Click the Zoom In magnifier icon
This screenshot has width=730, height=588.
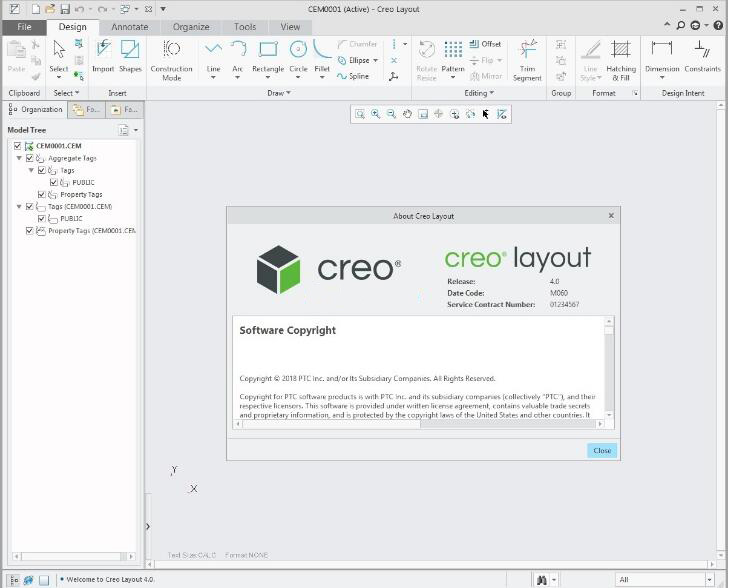pos(375,114)
